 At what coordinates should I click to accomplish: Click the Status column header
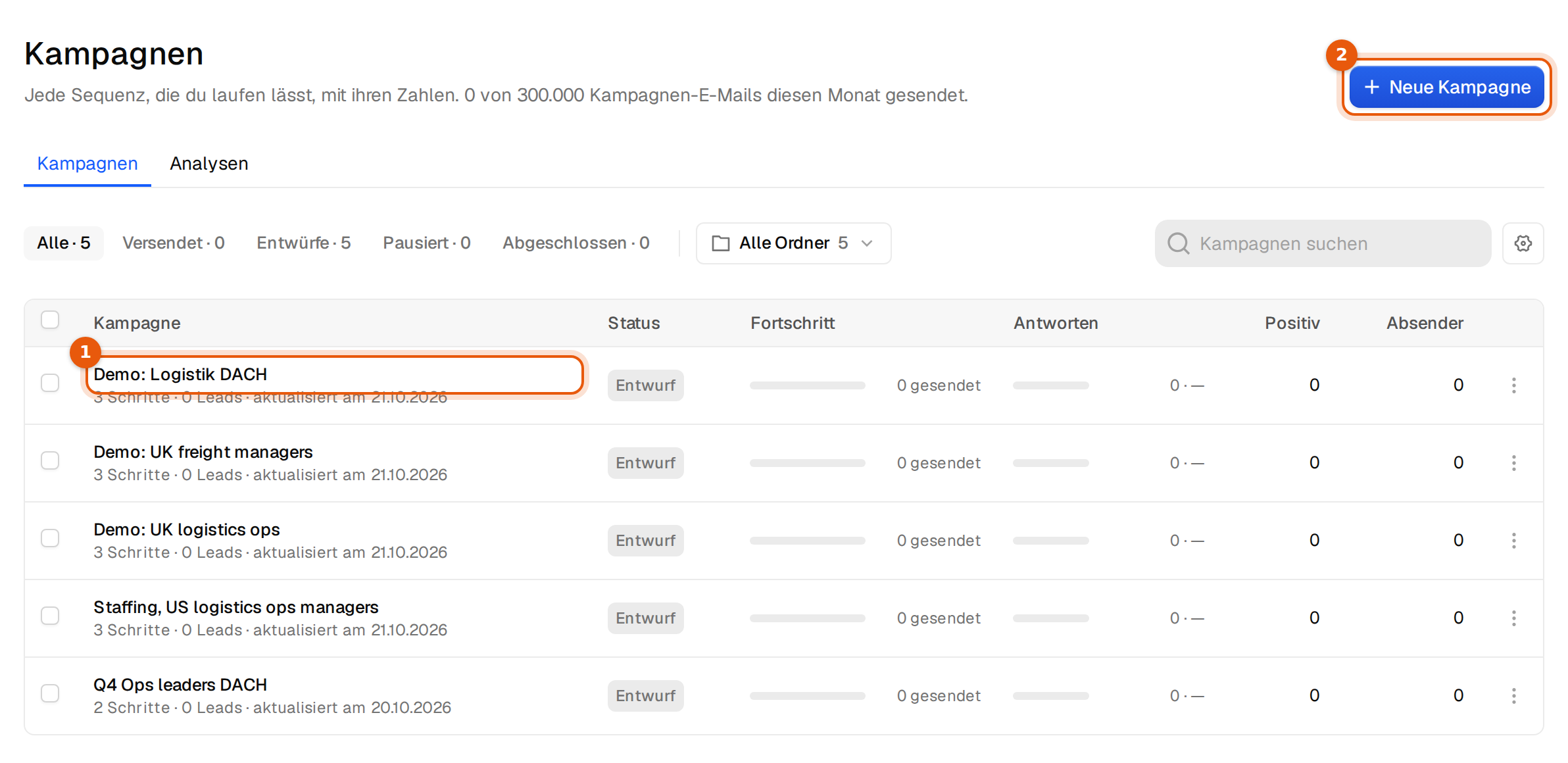634,323
